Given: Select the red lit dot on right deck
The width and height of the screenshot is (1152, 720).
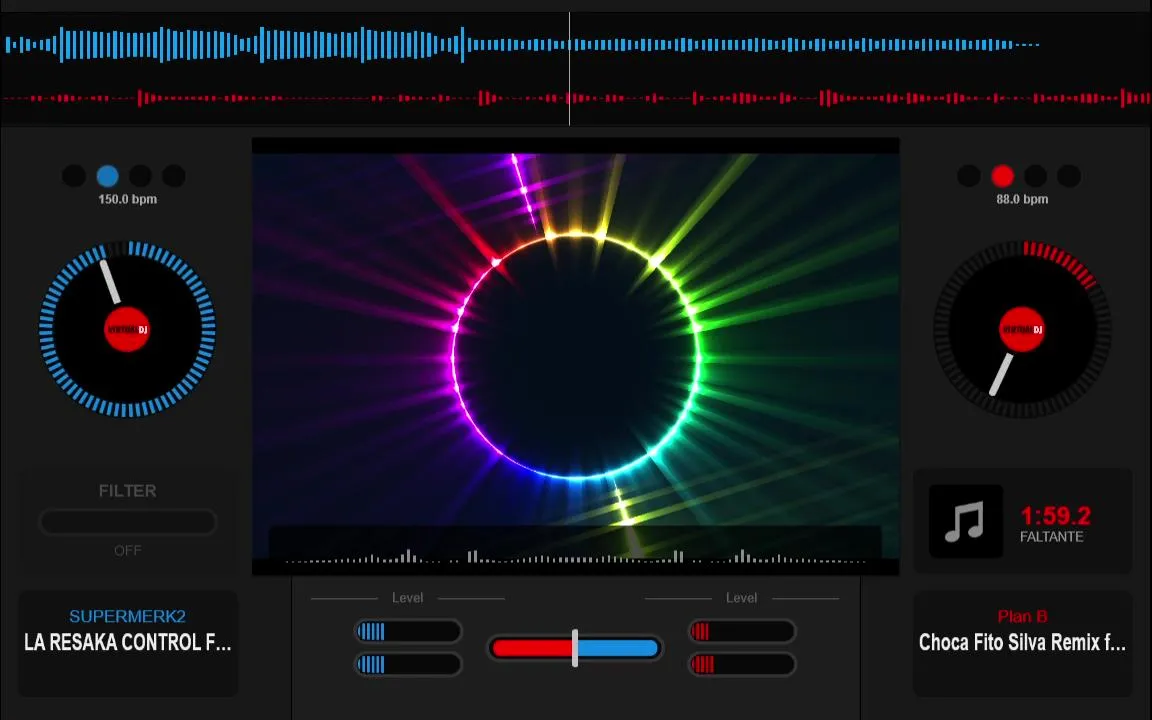Looking at the screenshot, I should point(1002,176).
